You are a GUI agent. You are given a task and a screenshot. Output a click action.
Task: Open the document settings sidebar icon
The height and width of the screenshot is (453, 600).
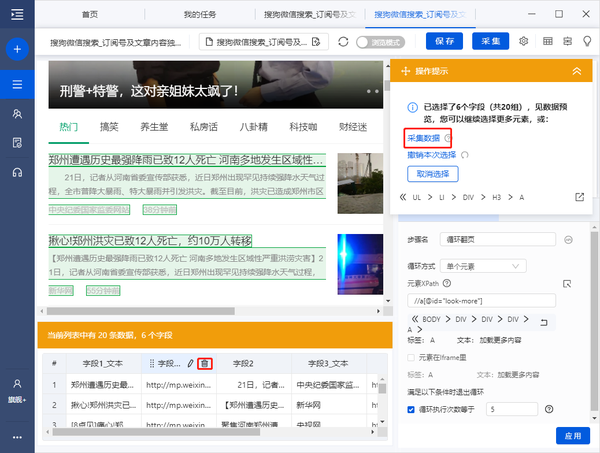[x=17, y=143]
